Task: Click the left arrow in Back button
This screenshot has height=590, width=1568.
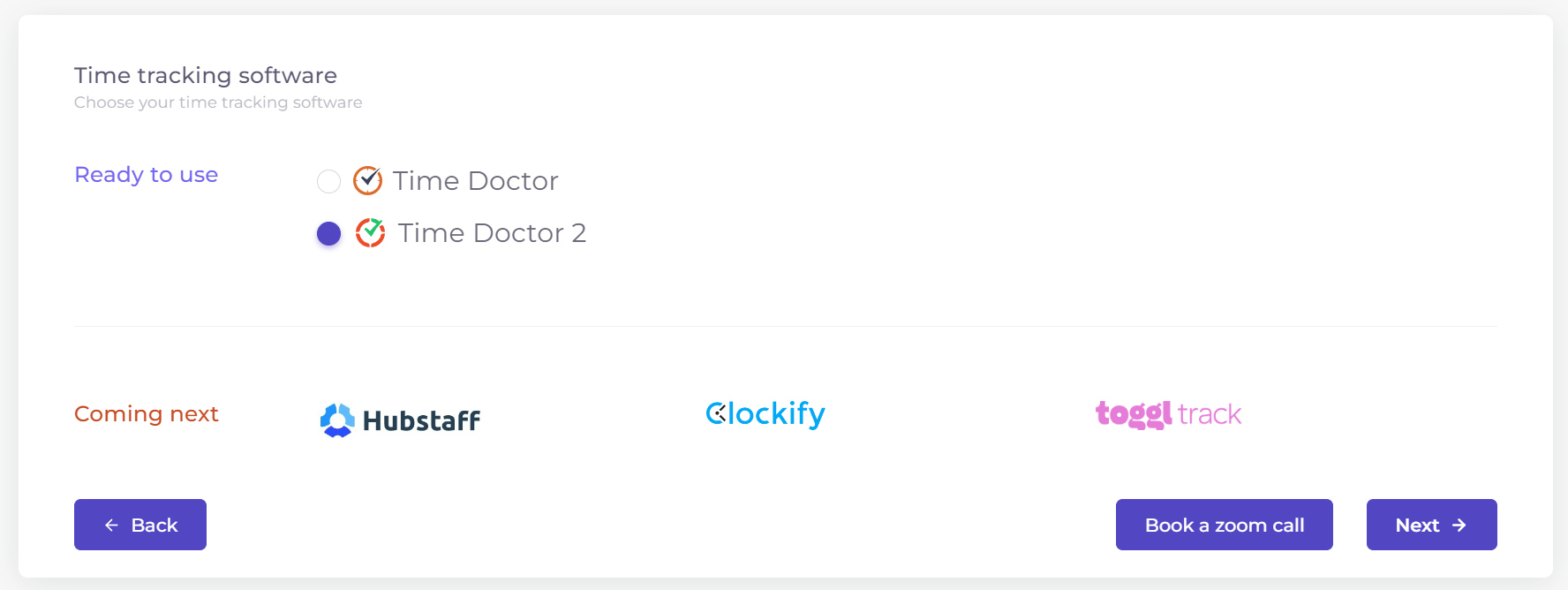Action: pos(111,526)
